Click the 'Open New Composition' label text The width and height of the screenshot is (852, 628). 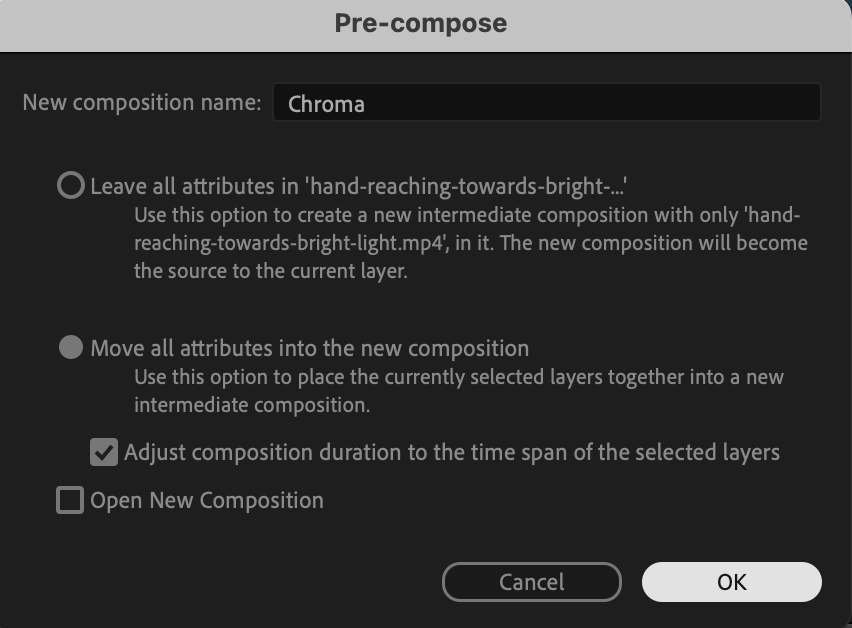coord(207,500)
